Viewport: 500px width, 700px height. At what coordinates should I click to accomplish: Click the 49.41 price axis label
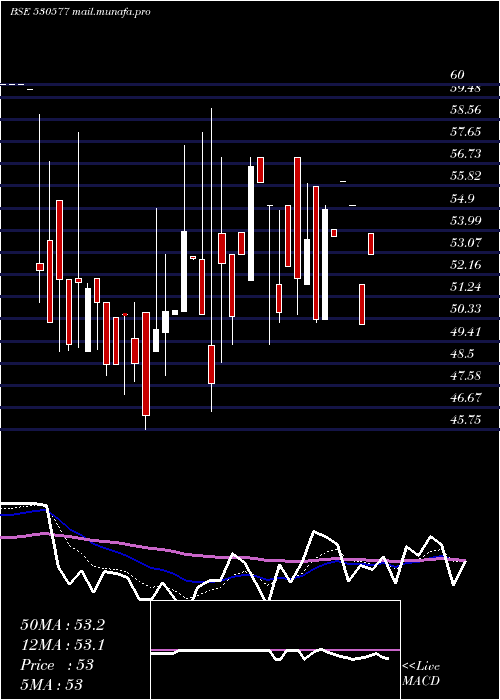tap(466, 331)
